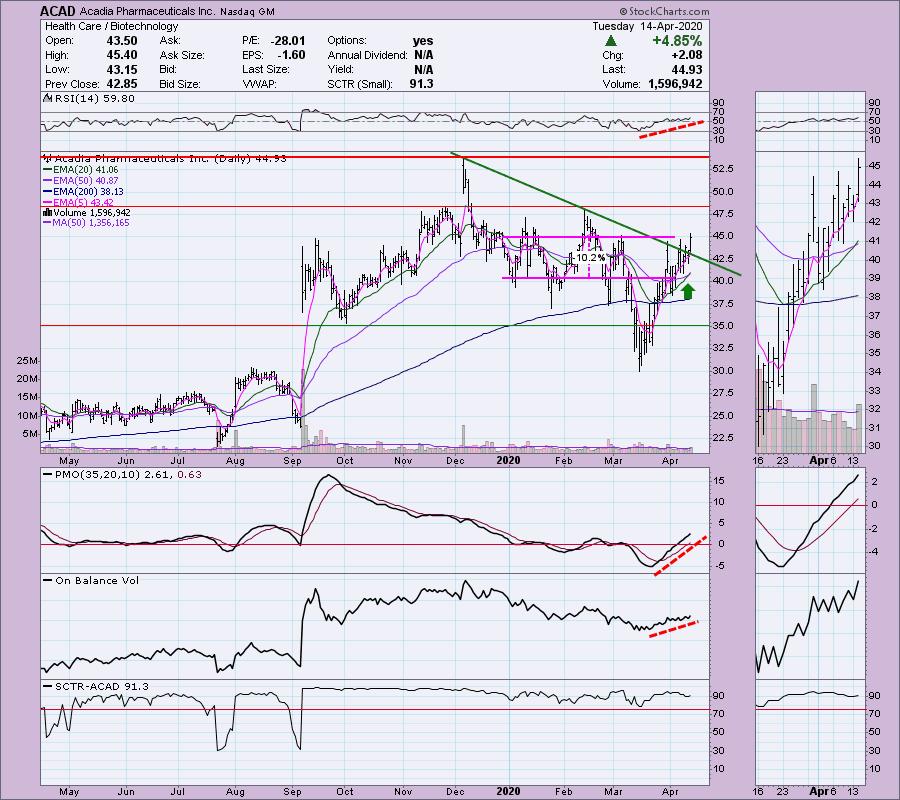Click the Last price 44.93
This screenshot has height=800, width=900.
686,69
